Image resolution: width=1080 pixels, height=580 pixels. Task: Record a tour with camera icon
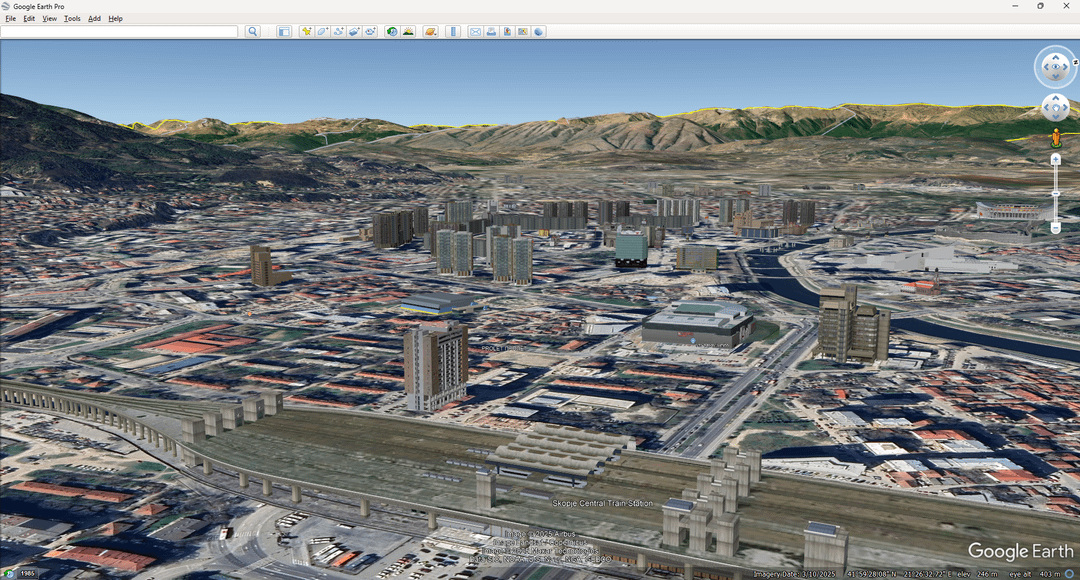370,32
